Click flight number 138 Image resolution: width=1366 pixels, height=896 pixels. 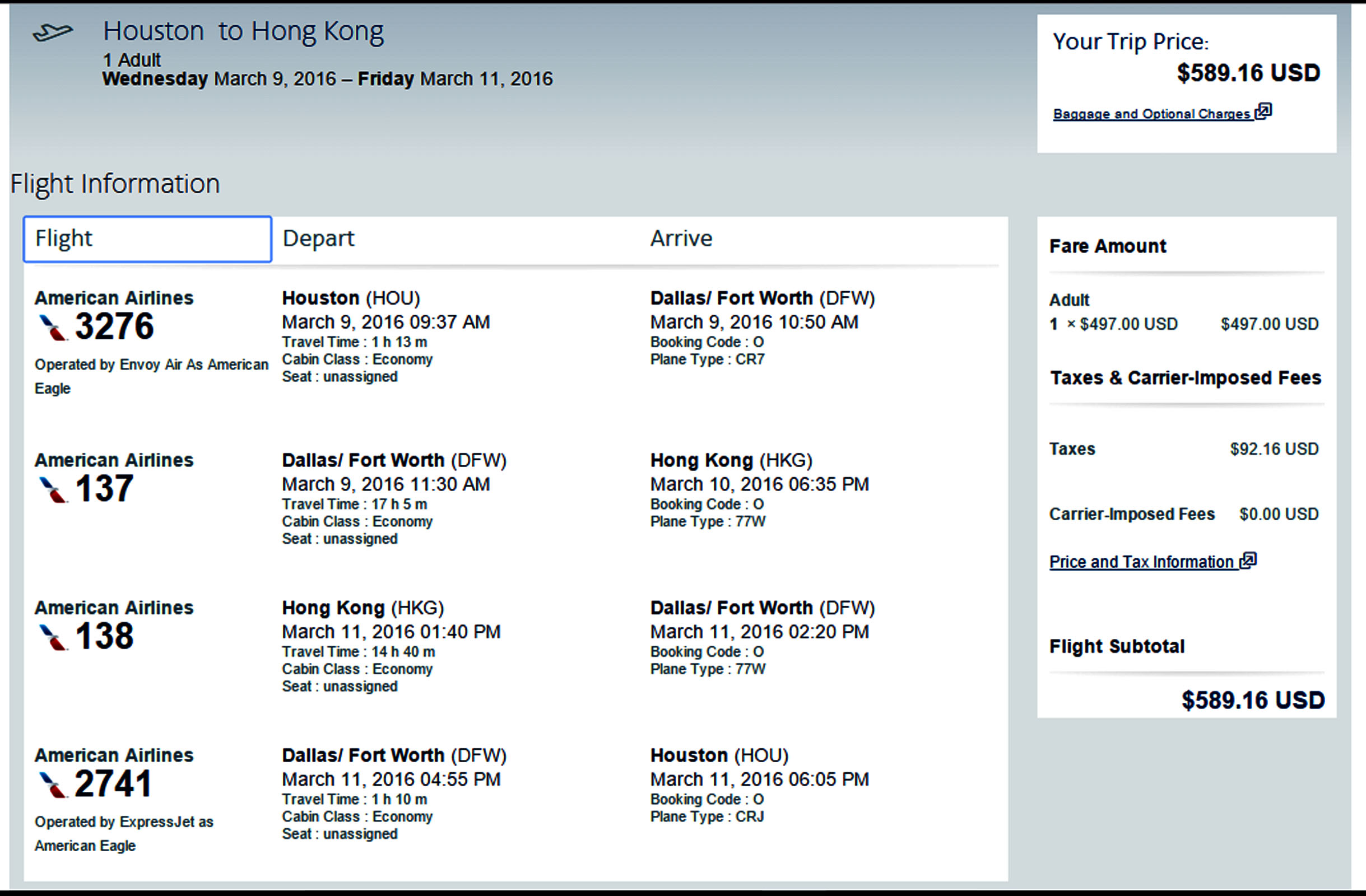point(104,637)
